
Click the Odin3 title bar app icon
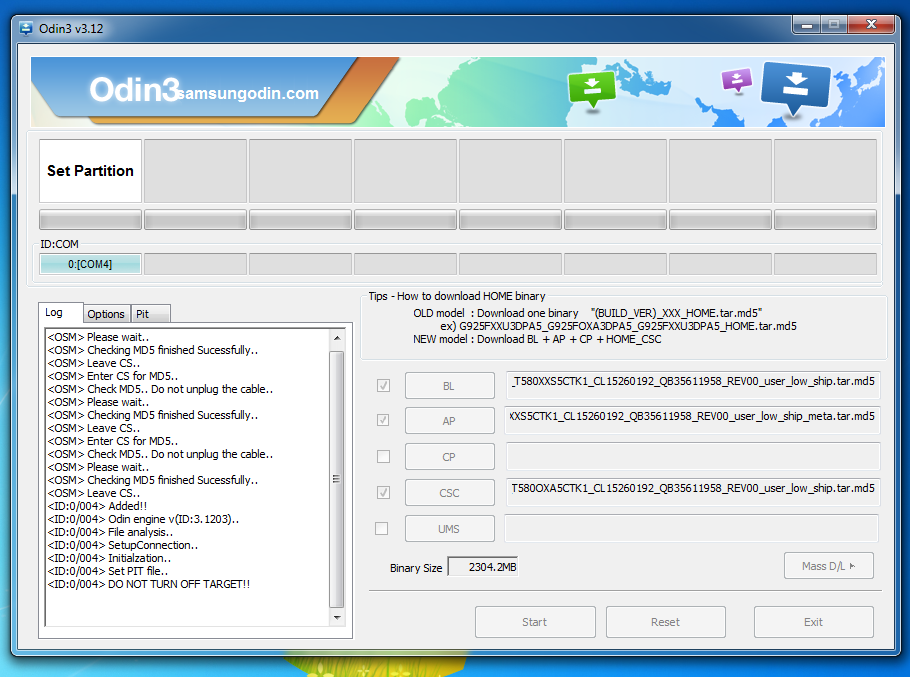[26, 28]
